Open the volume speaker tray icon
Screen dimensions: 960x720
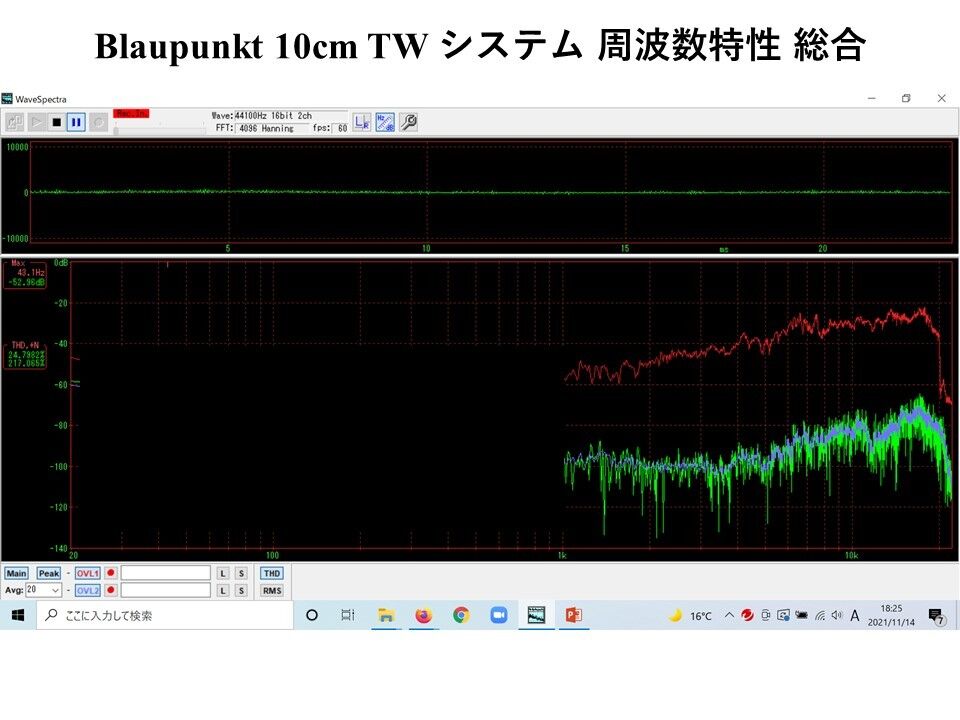(x=837, y=615)
